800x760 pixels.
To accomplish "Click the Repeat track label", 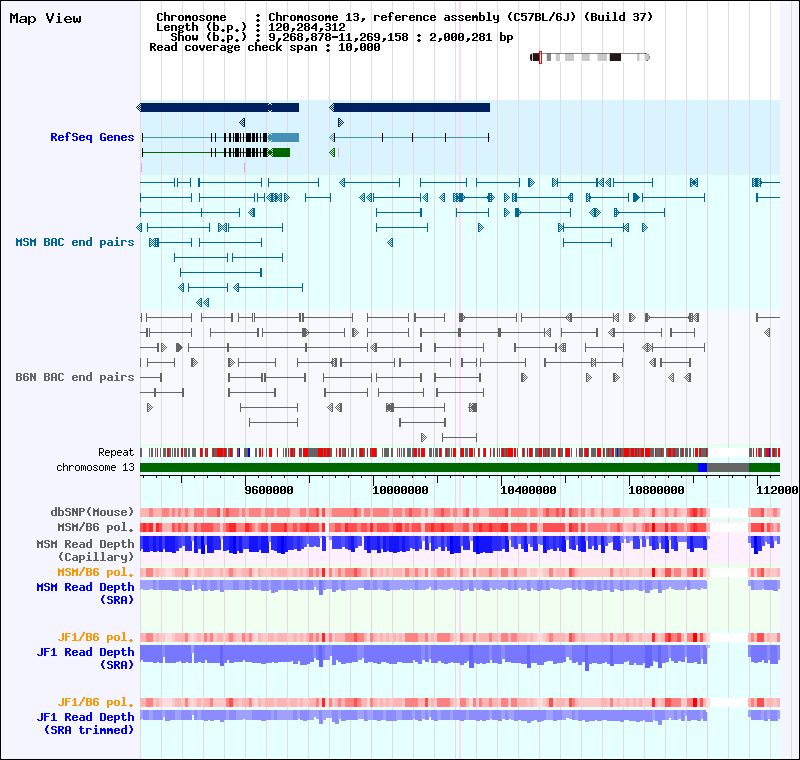I will pyautogui.click(x=116, y=452).
